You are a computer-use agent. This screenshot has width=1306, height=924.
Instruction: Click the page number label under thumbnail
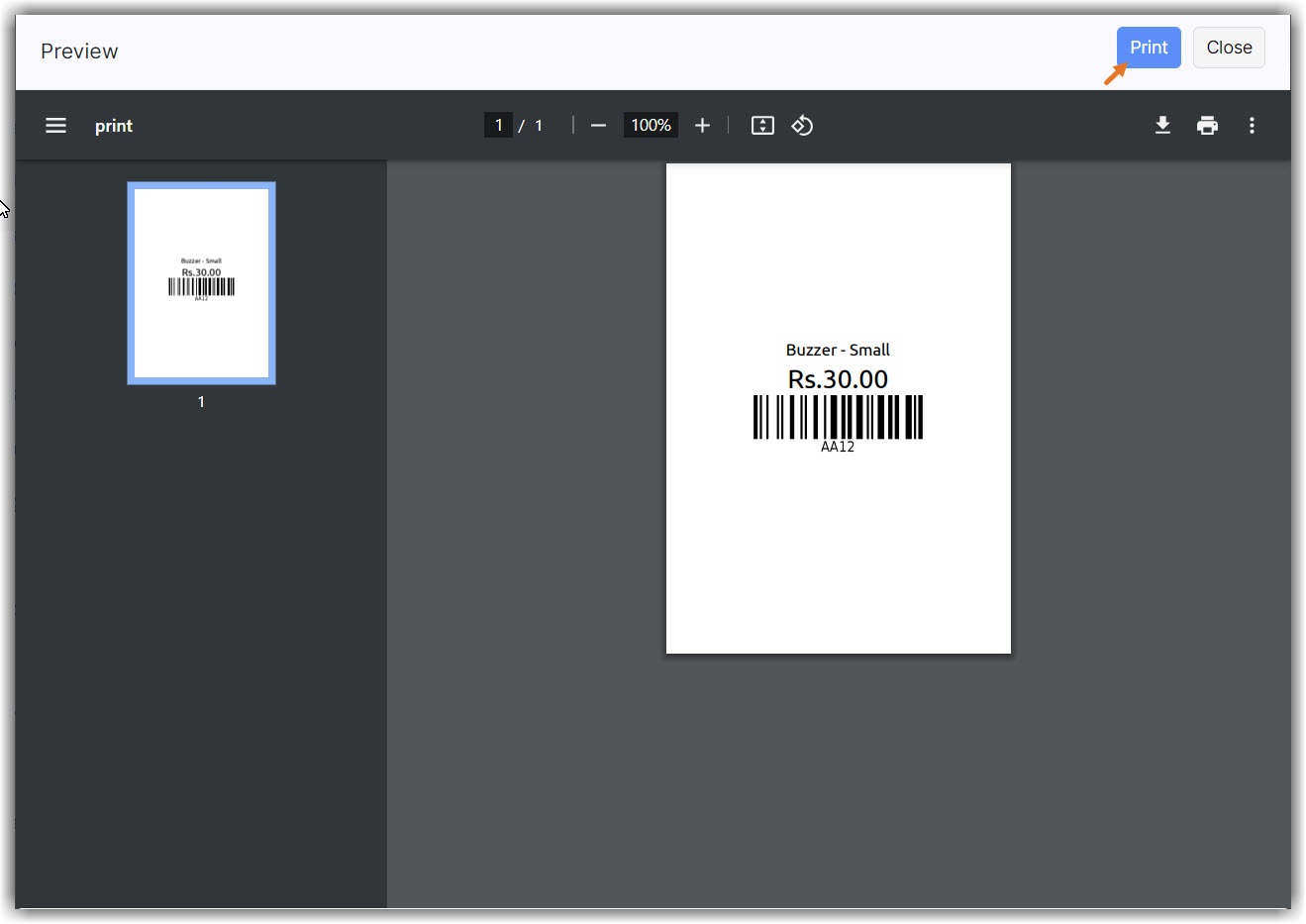[x=201, y=402]
